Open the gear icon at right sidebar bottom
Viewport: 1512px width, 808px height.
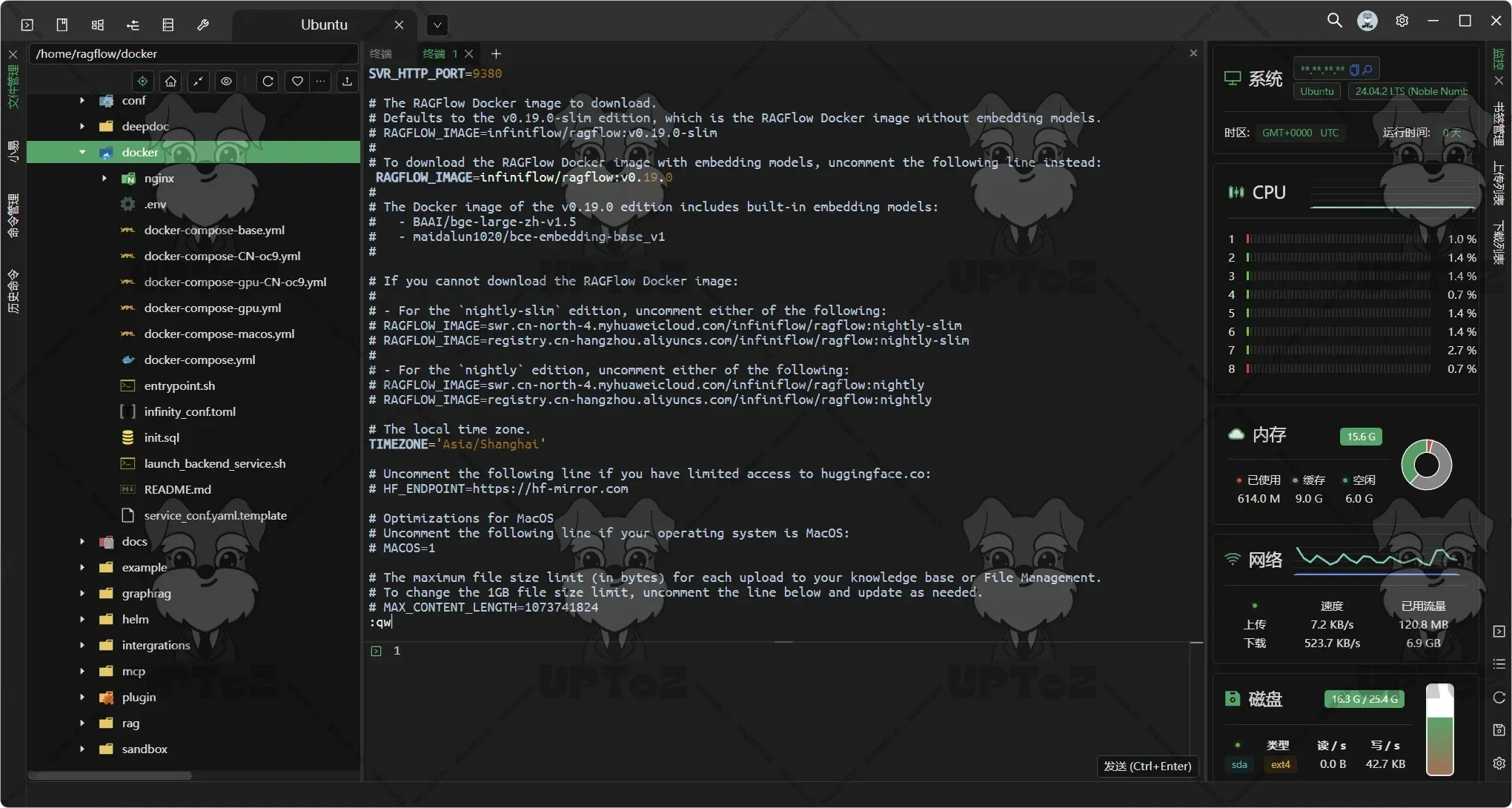pyautogui.click(x=1499, y=764)
